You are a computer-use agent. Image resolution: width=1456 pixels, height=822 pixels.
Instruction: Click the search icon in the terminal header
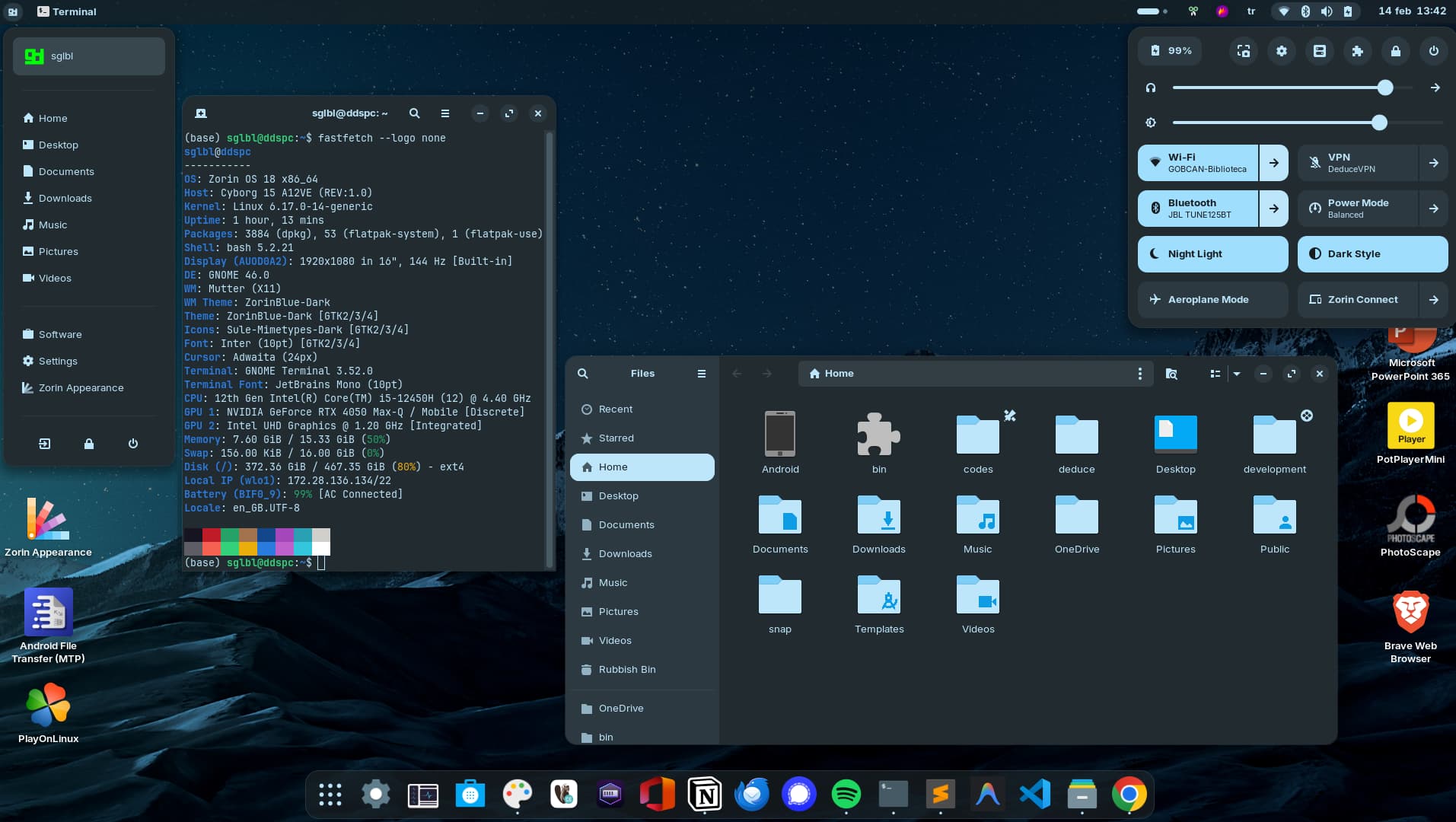coord(414,113)
